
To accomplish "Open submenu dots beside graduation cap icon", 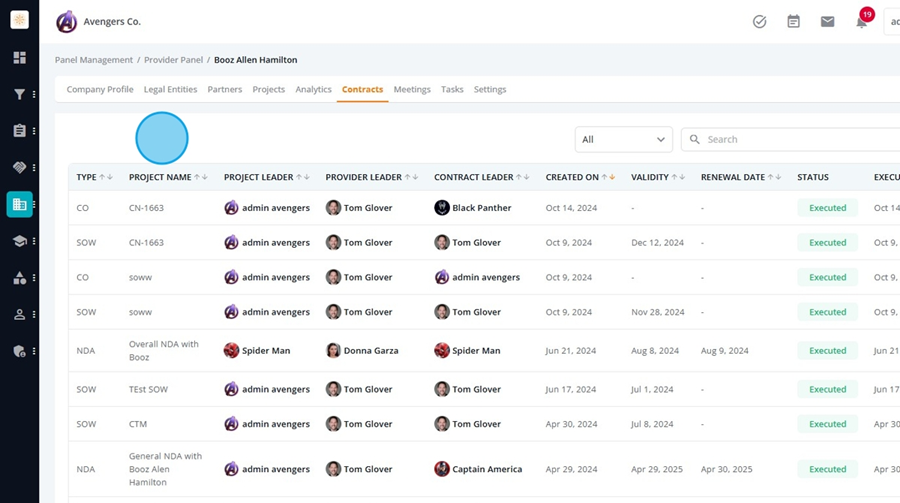I will (x=34, y=241).
